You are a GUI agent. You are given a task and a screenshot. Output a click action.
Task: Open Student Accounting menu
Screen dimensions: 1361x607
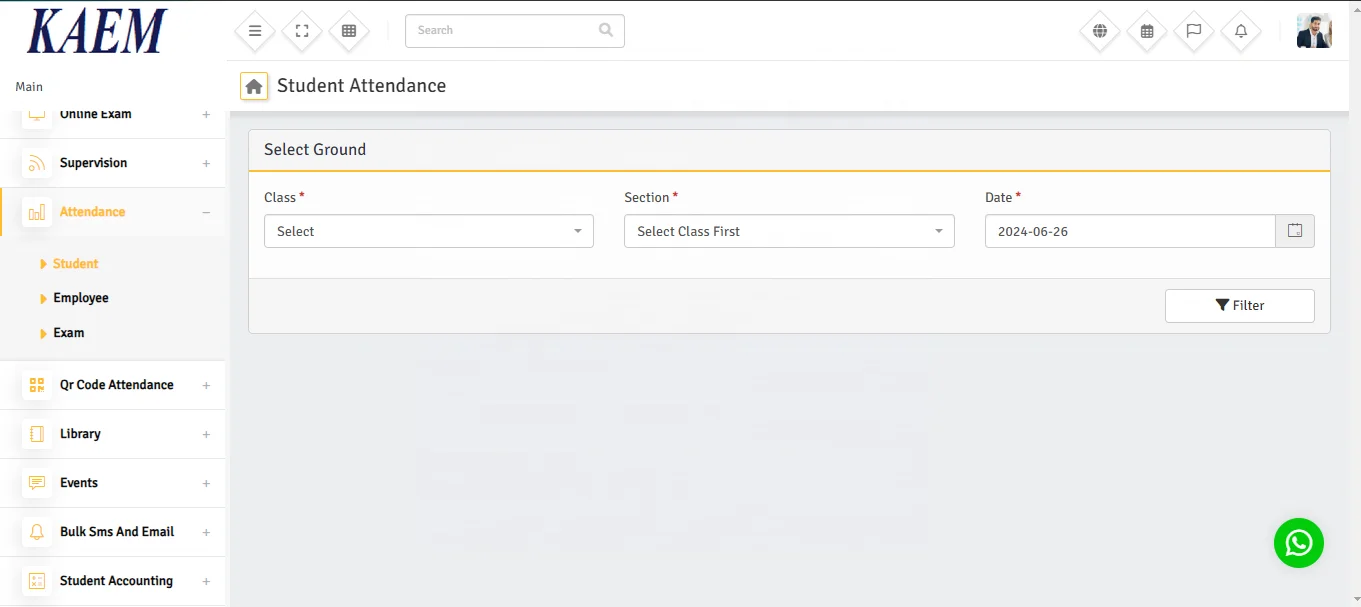tap(113, 581)
